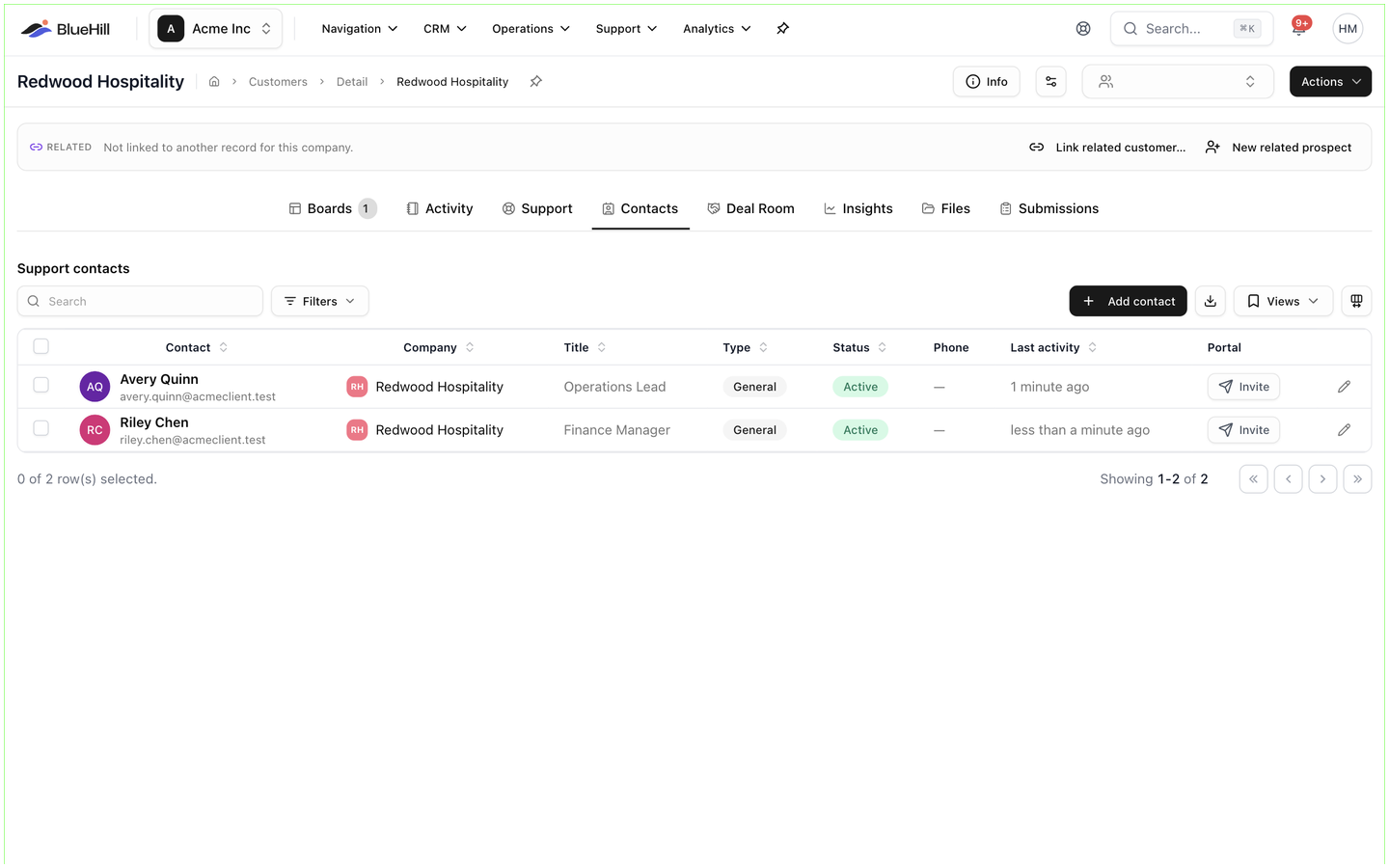
Task: Click the BlueHill logo
Action: pos(66,29)
